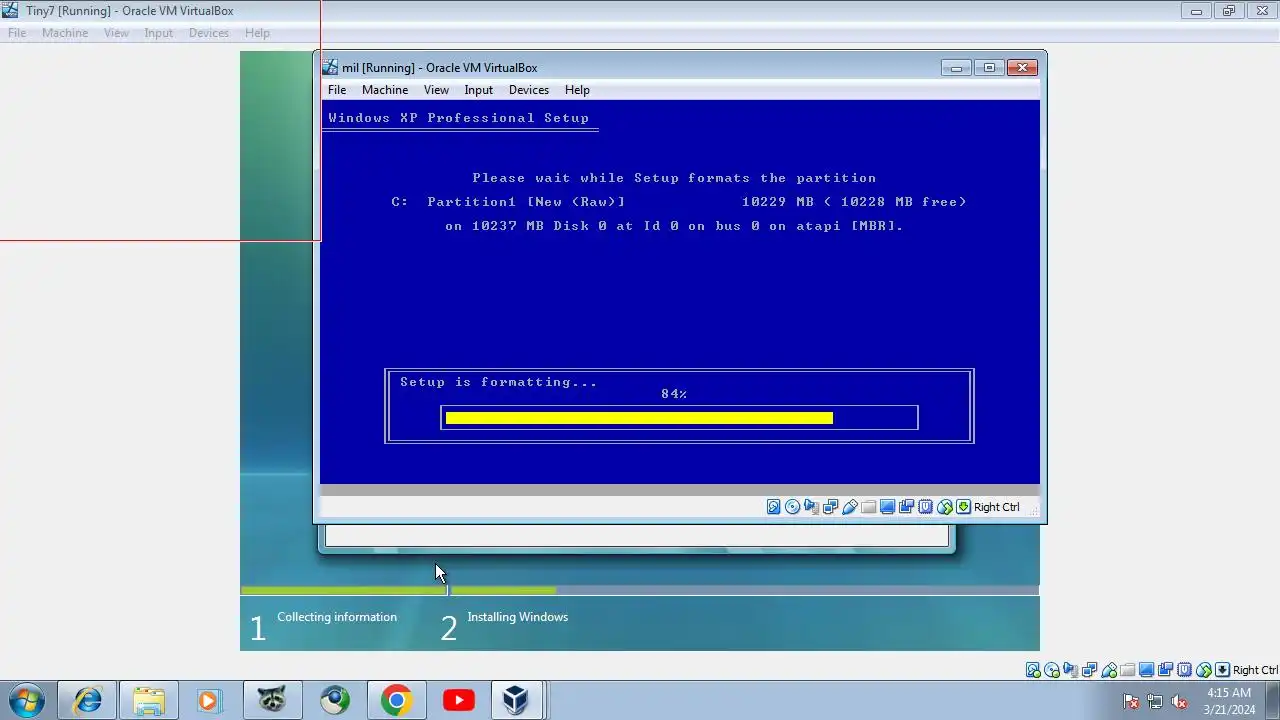Click 'C: Partition1 [New (Raw)]' line
1280x720 pixels.
508,202
